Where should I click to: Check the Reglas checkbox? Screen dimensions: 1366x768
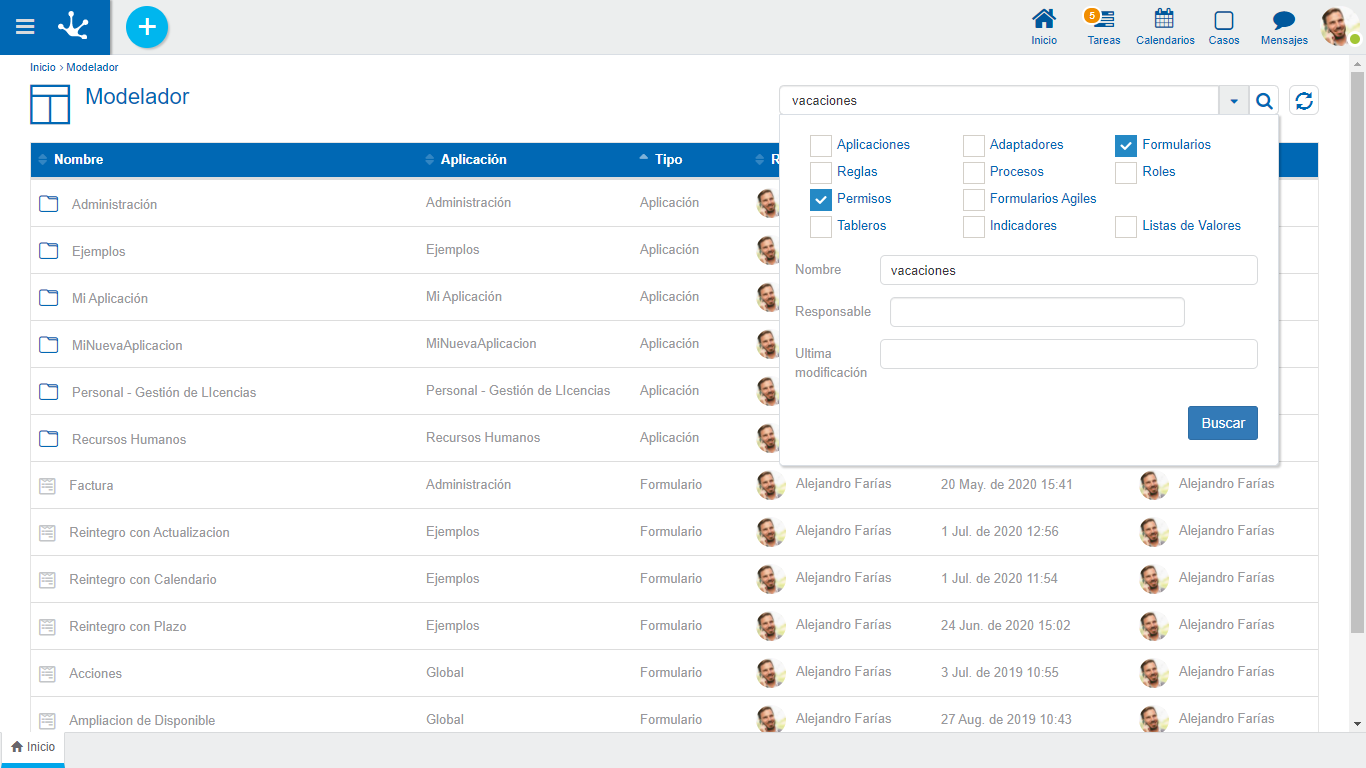coord(821,172)
